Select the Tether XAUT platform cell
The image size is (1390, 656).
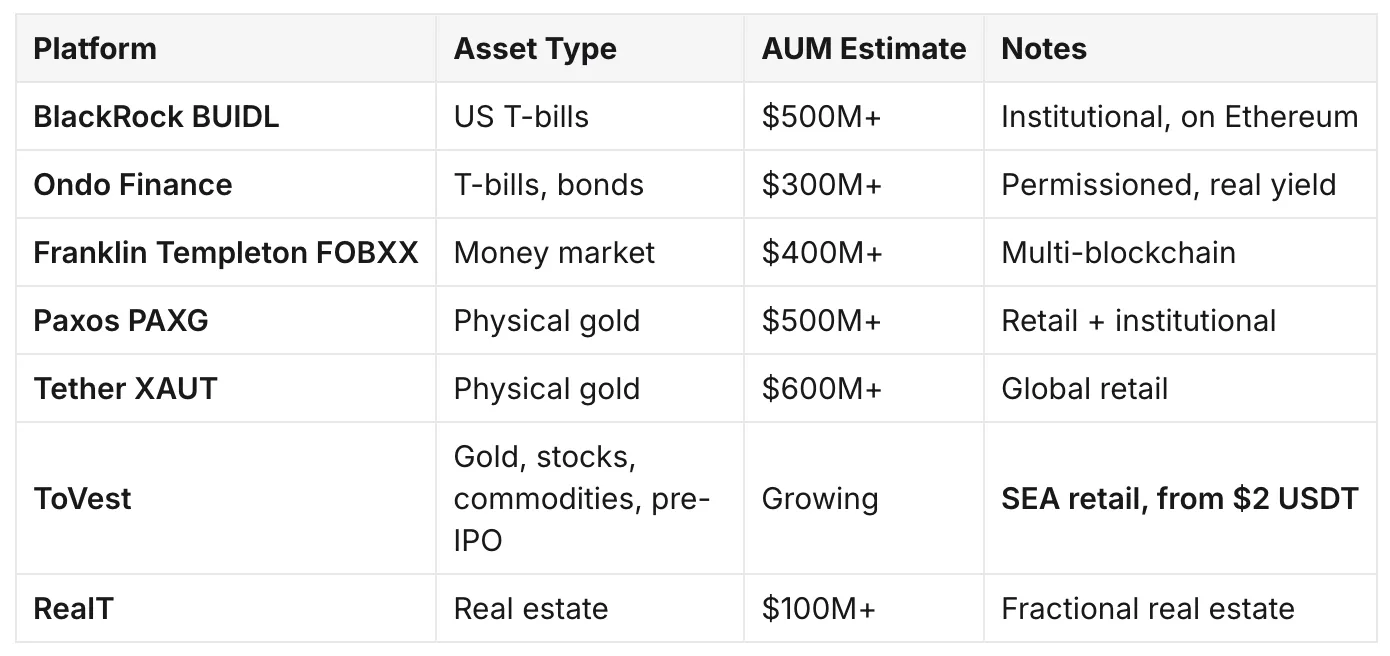pos(226,388)
